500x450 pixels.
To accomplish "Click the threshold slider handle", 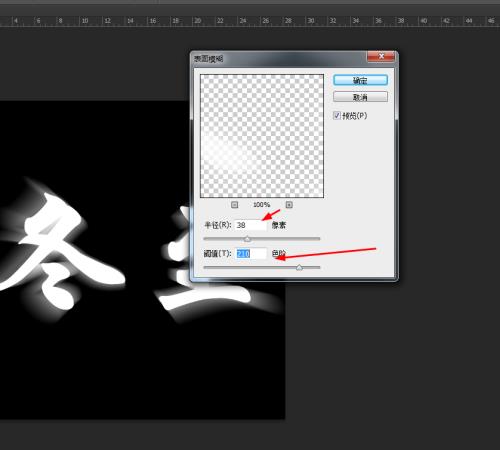I will (x=299, y=267).
